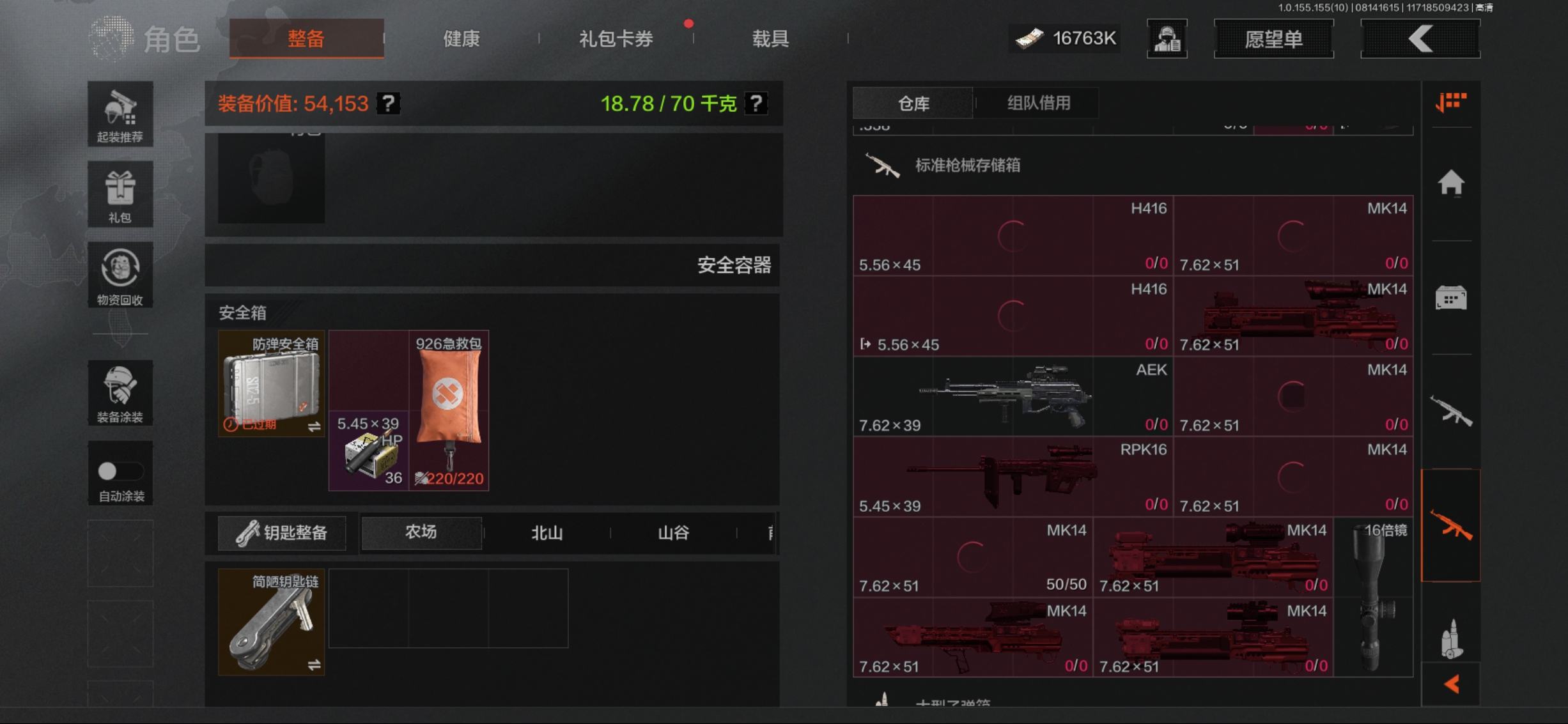1568x724 pixels.
Task: Open the 愿望单 wishlist button
Action: (1273, 39)
